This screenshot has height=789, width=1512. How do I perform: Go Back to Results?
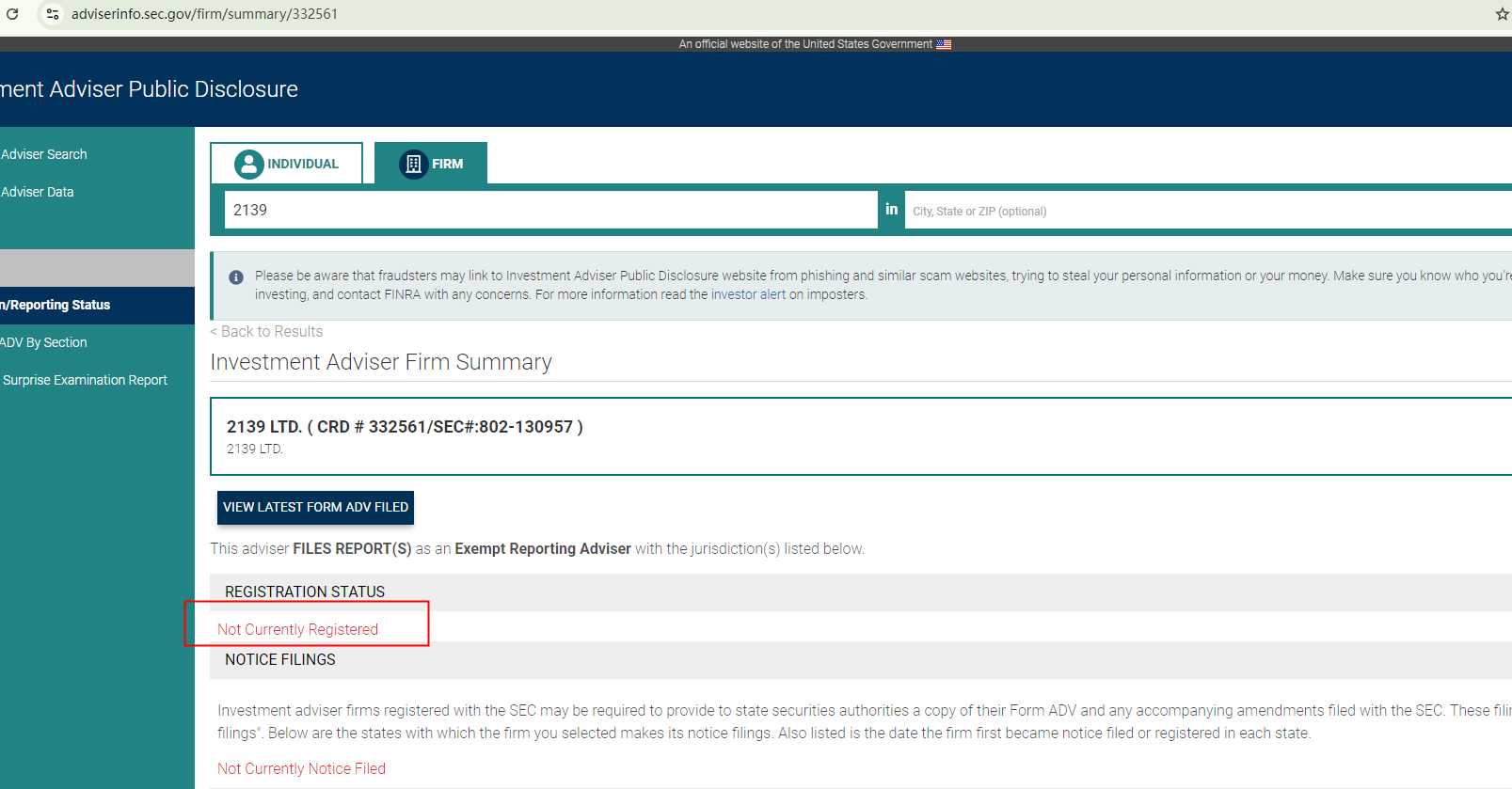[266, 331]
